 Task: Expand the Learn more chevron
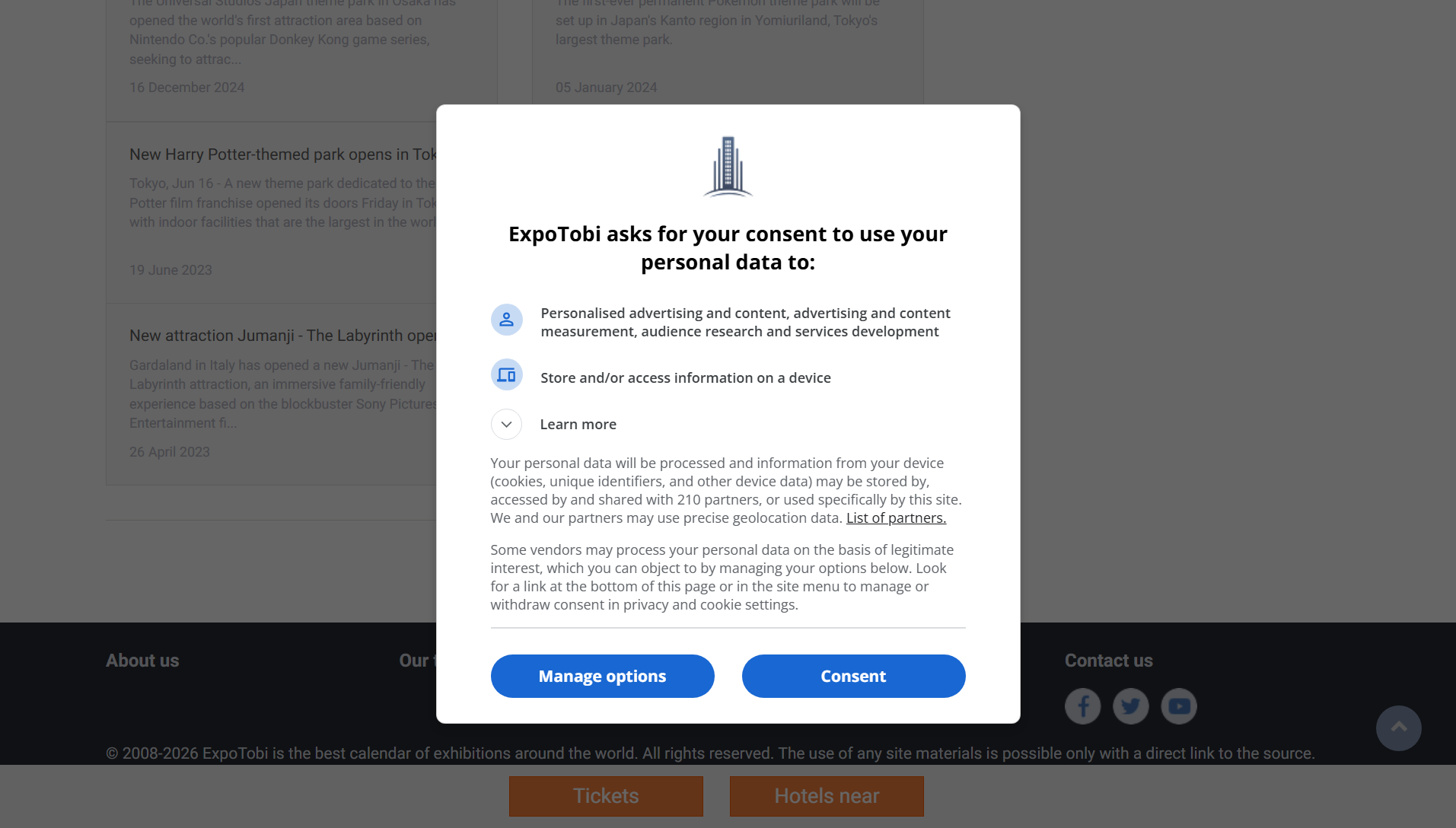pyautogui.click(x=506, y=425)
